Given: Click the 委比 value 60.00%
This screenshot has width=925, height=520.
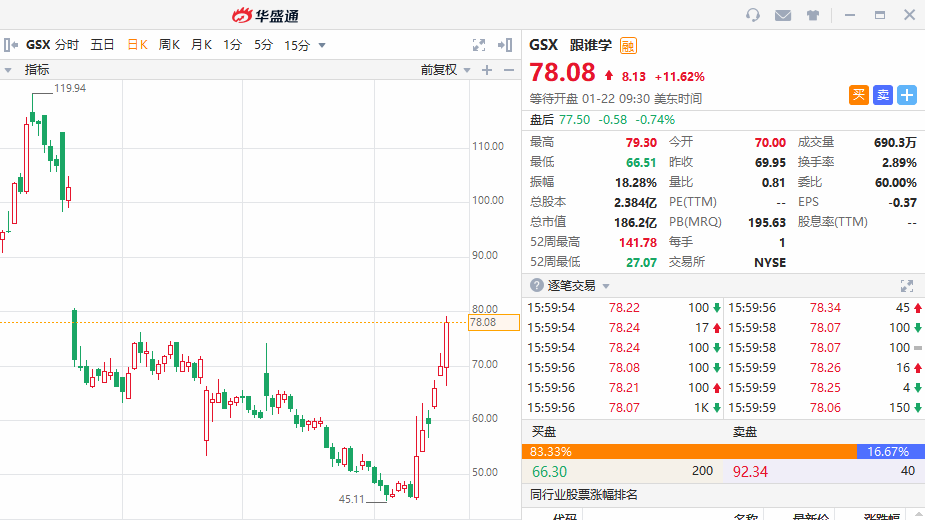Looking at the screenshot, I should pyautogui.click(x=896, y=182).
